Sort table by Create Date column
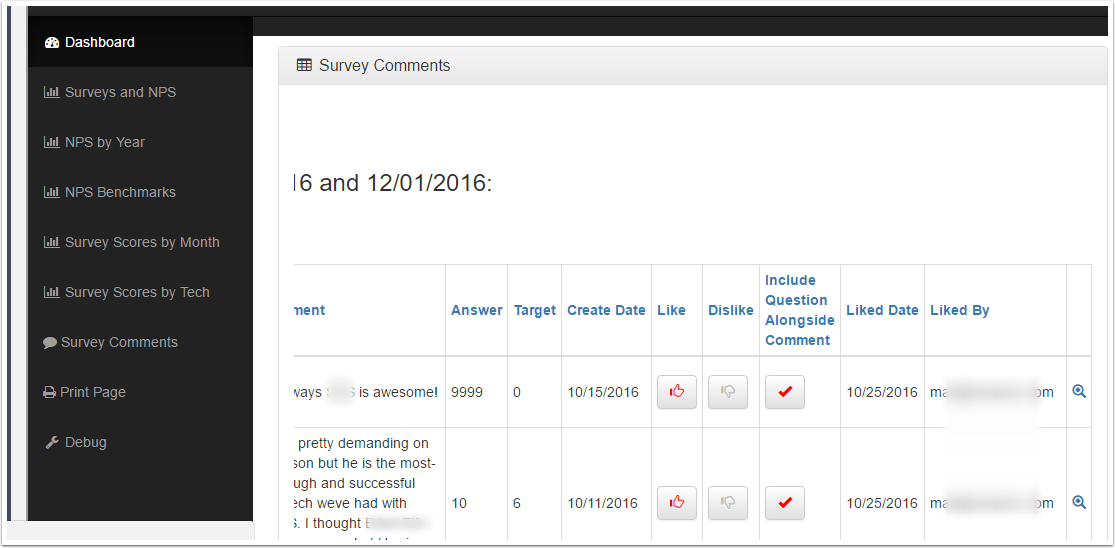 [x=607, y=311]
